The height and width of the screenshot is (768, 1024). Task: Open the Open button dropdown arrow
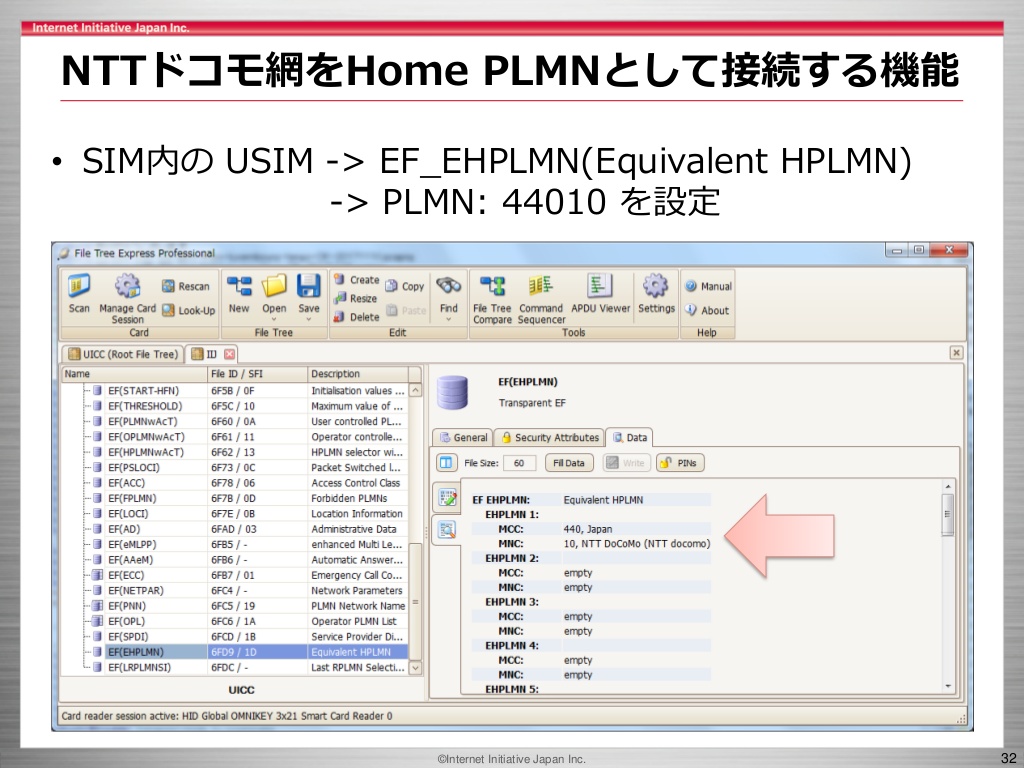coord(274,319)
